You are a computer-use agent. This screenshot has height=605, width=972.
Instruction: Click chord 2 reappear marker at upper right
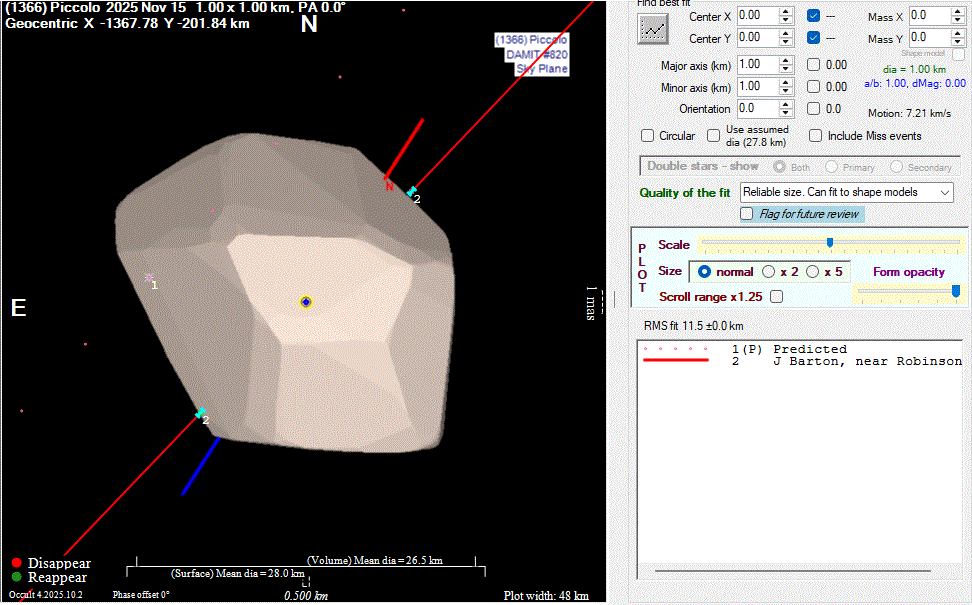coord(411,190)
